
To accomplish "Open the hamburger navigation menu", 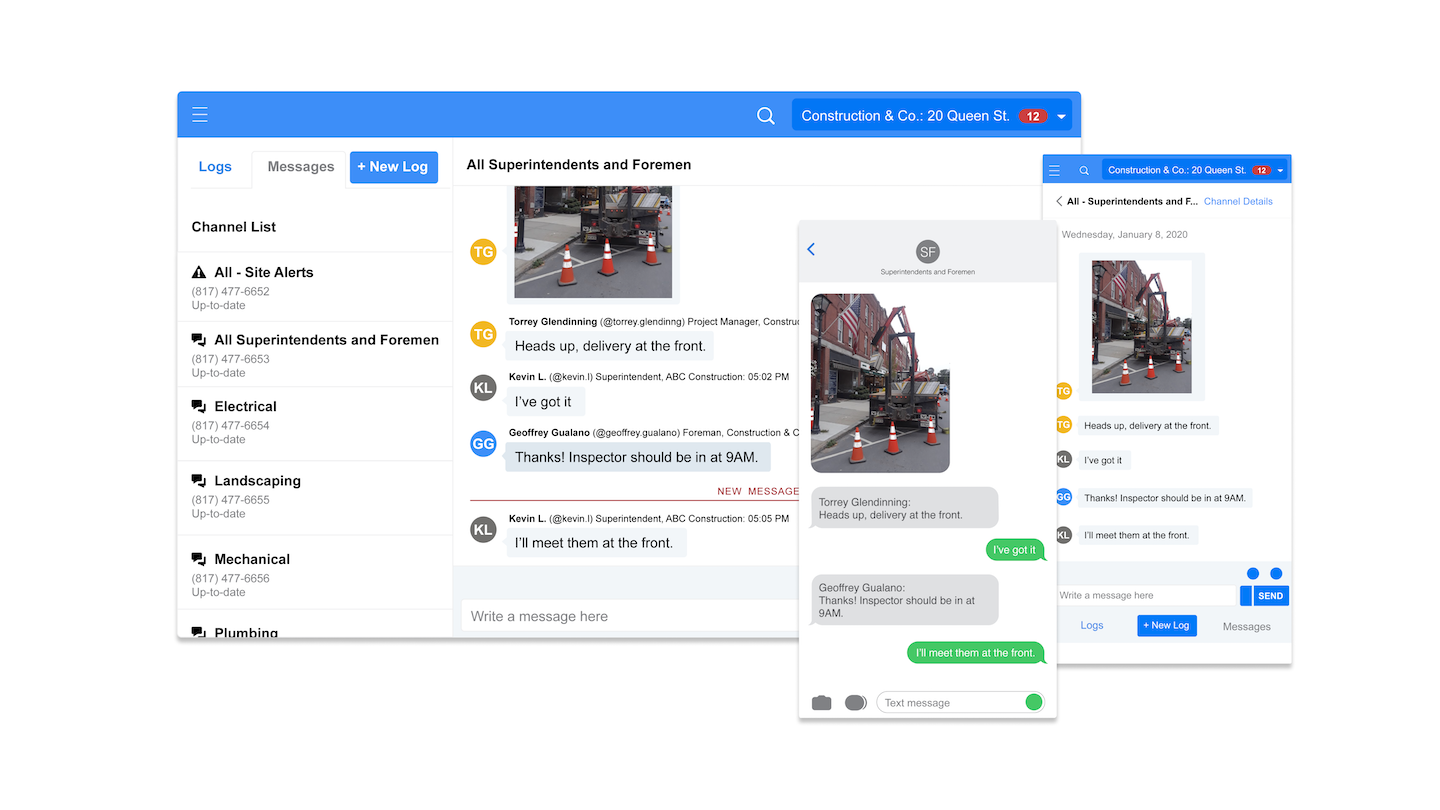I will click(x=200, y=115).
